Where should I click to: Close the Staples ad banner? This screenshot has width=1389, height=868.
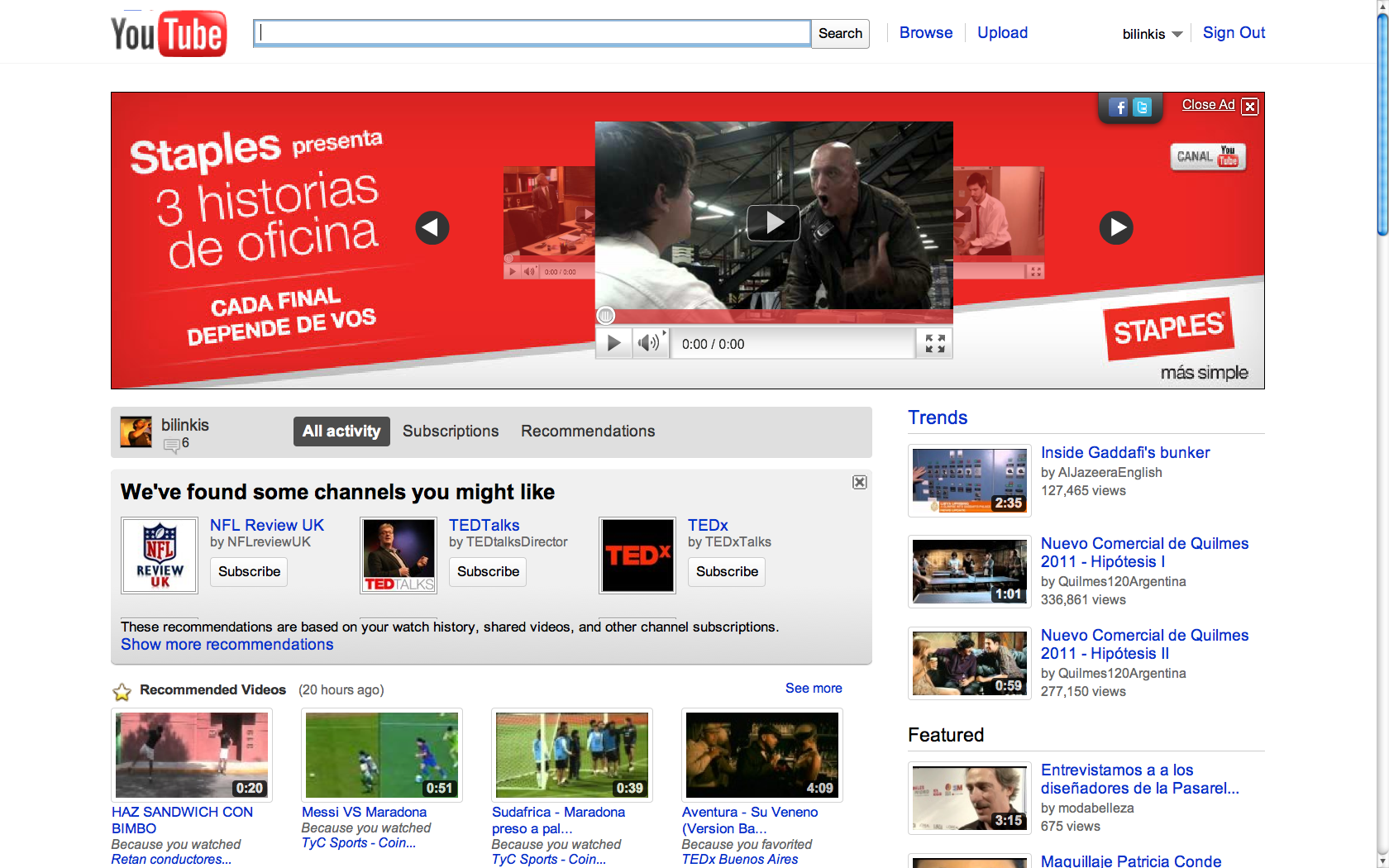coord(1250,106)
